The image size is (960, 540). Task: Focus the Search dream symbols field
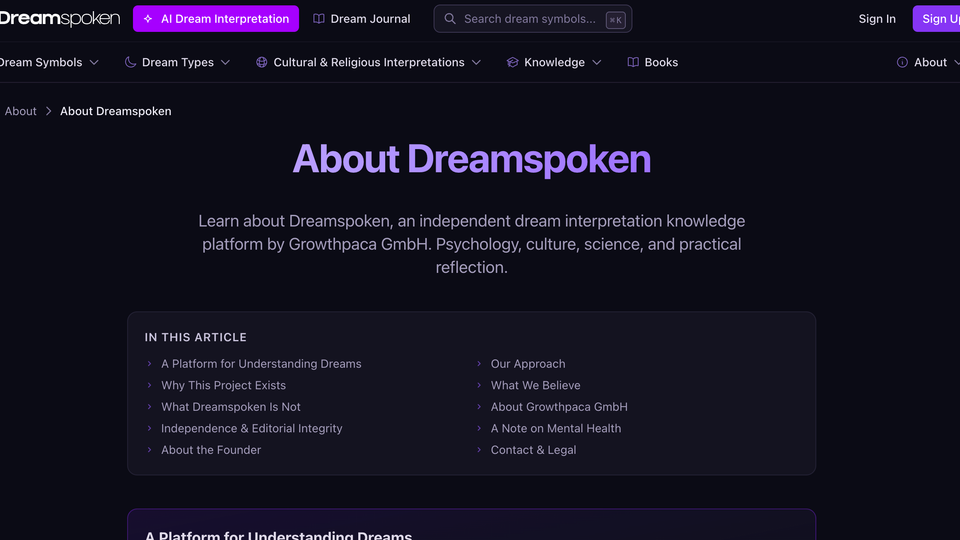point(530,19)
